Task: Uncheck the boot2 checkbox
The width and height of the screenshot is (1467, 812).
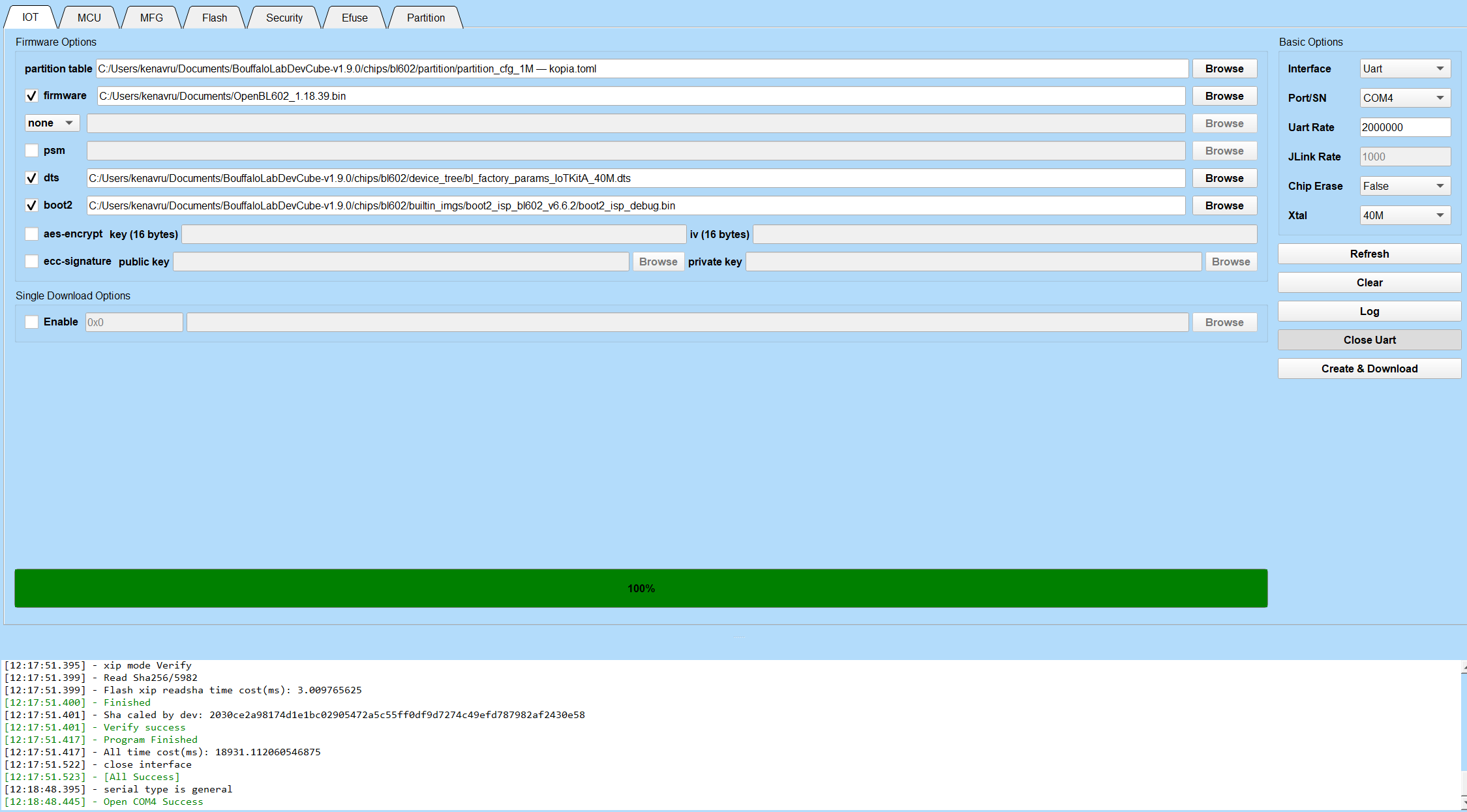Action: [31, 205]
